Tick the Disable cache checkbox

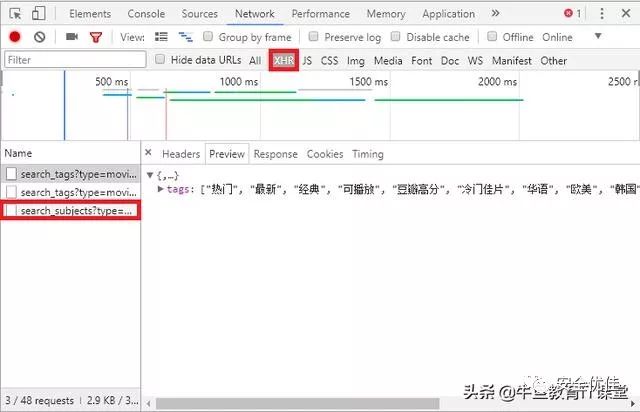pyautogui.click(x=395, y=36)
